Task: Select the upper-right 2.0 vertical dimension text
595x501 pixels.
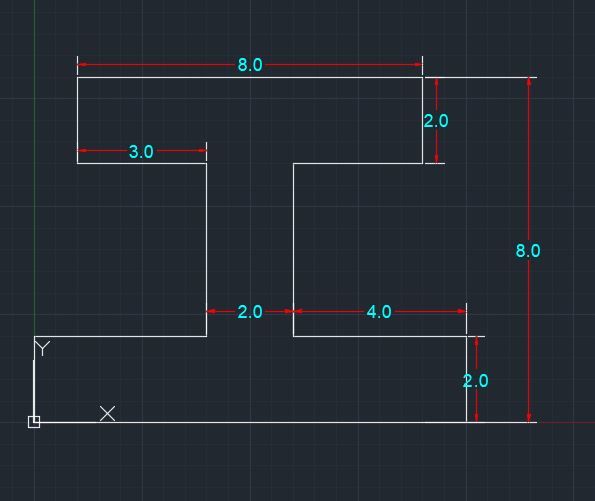Action: 436,121
